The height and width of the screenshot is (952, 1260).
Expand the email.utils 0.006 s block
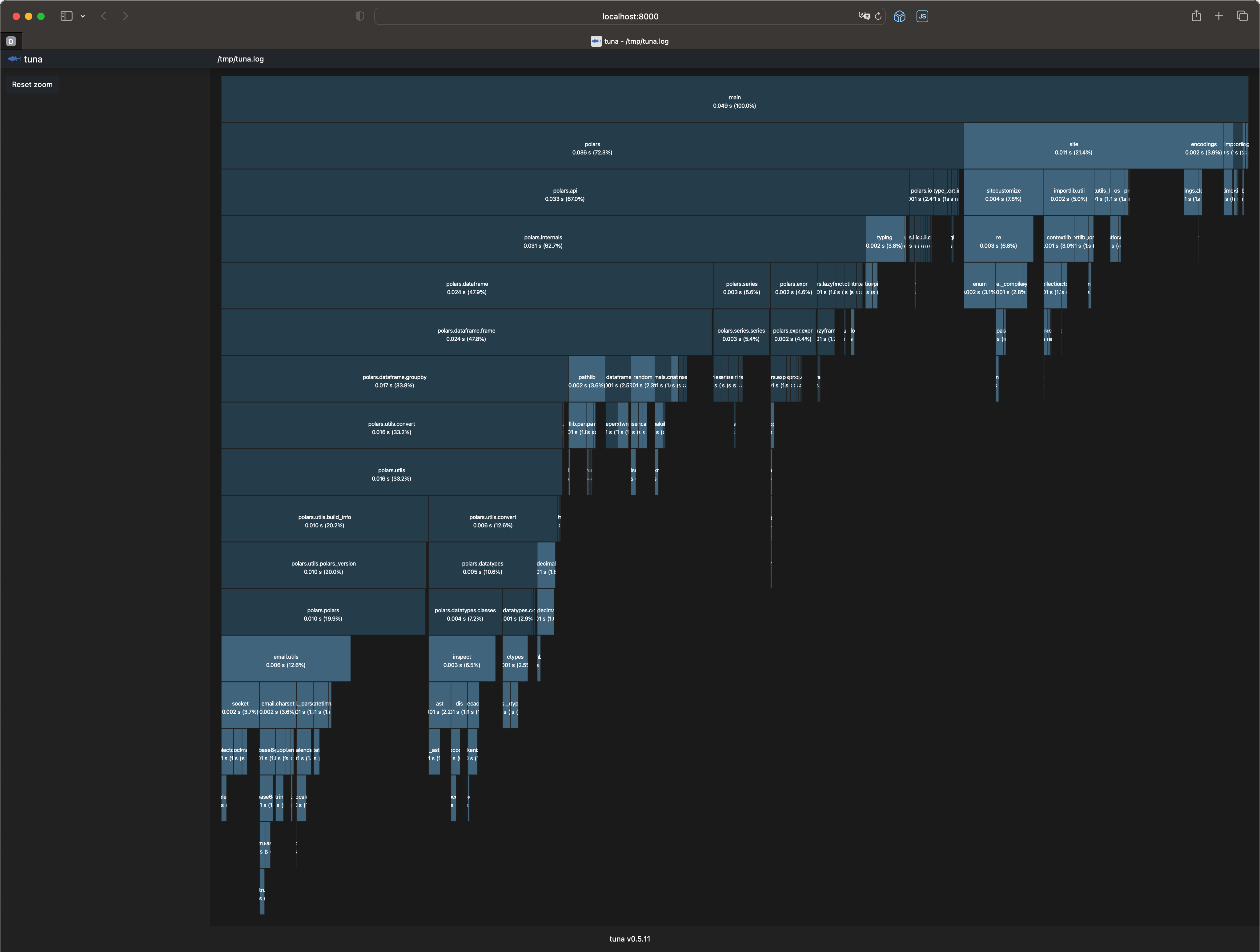coord(285,661)
